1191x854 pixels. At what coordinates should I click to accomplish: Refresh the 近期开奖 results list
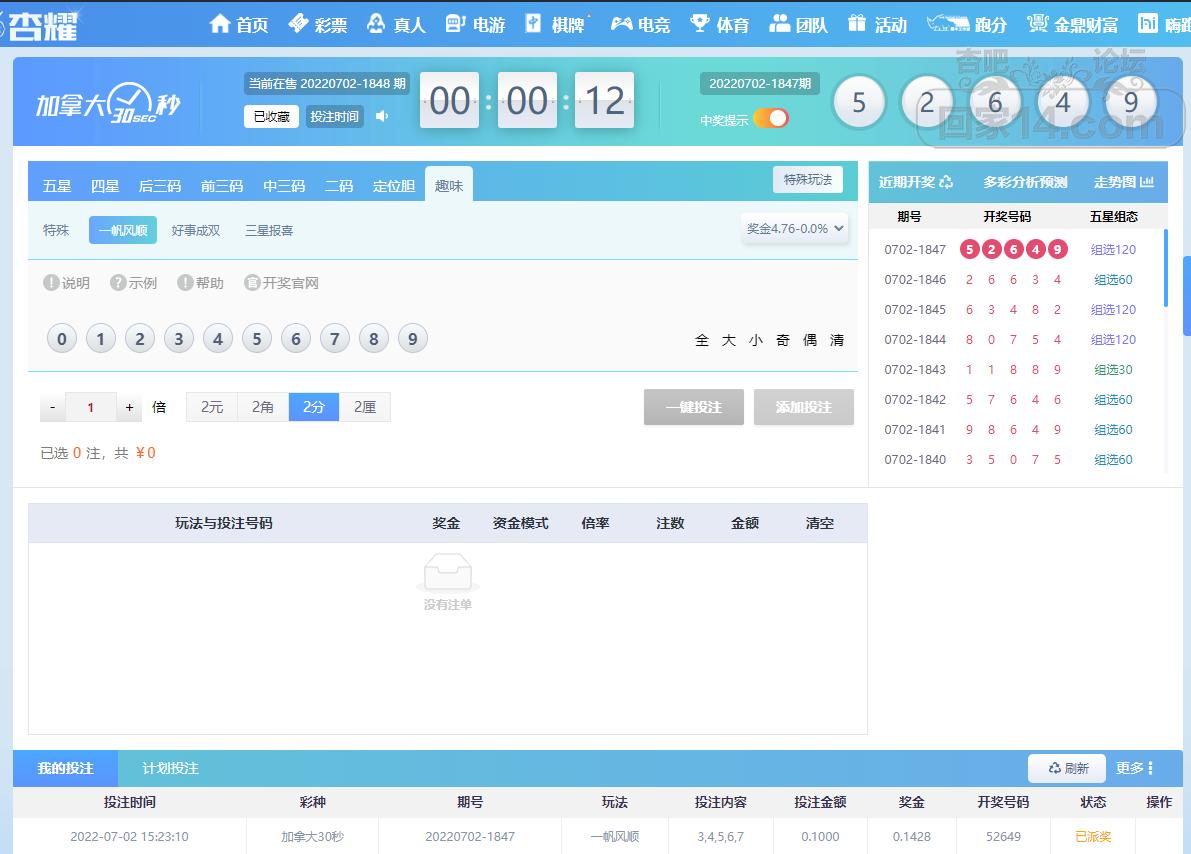946,182
